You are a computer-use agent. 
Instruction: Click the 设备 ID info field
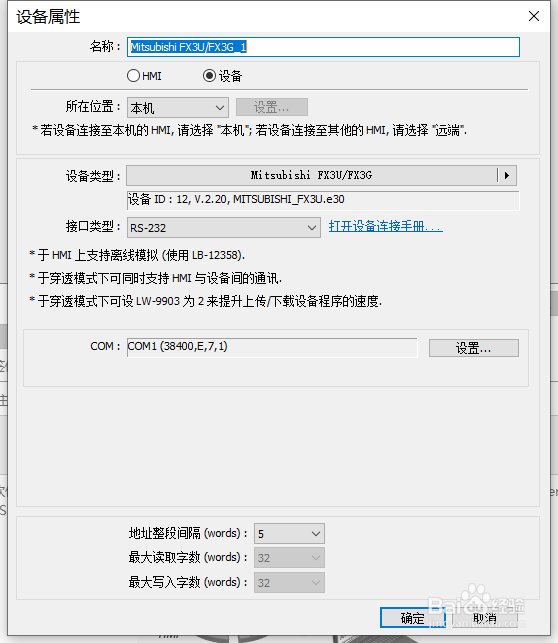pyautogui.click(x=323, y=200)
